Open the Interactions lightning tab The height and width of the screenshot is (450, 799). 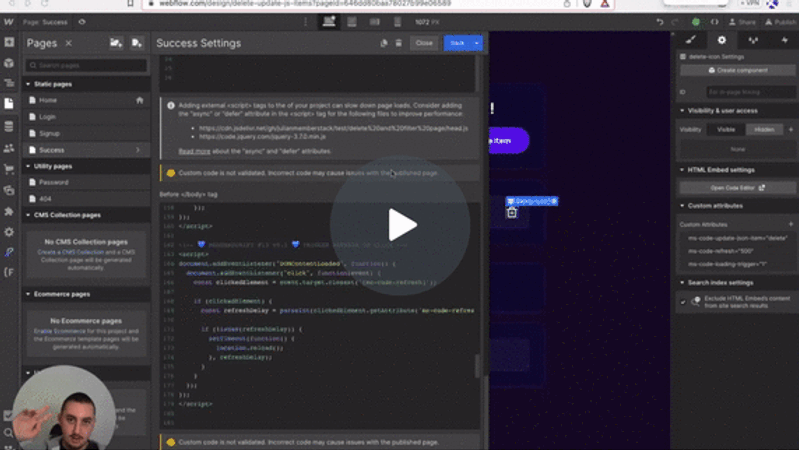point(784,40)
